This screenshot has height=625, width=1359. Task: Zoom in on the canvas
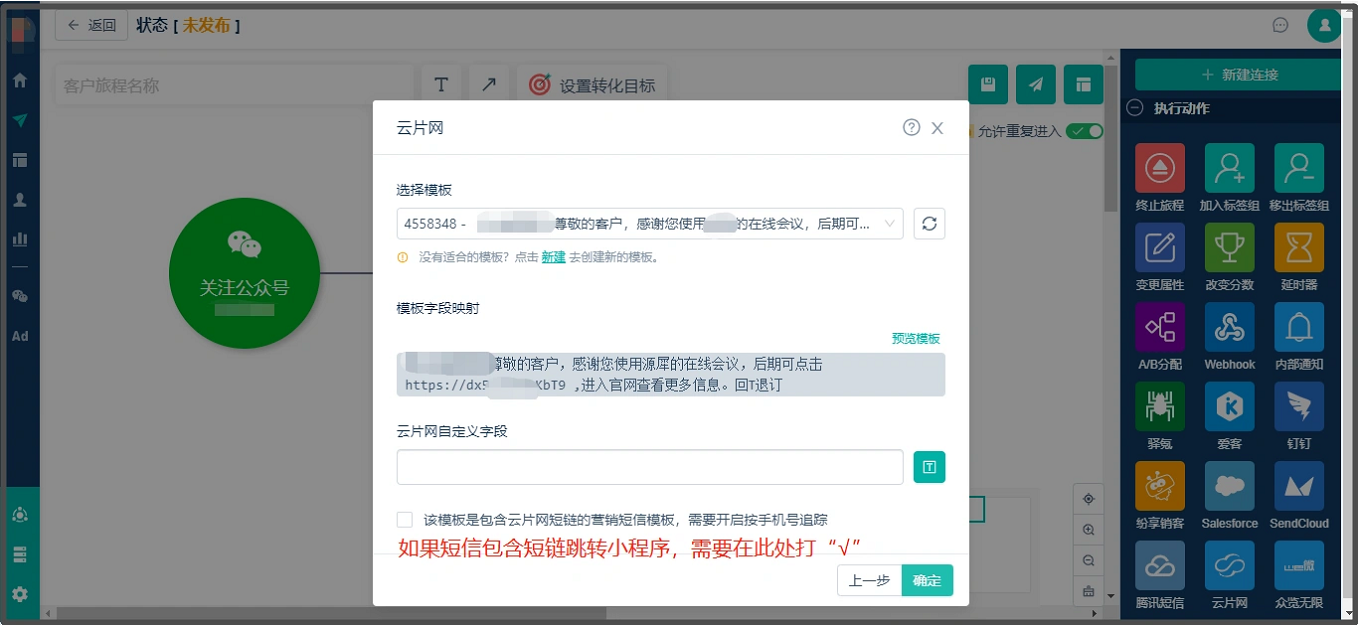(x=1088, y=530)
